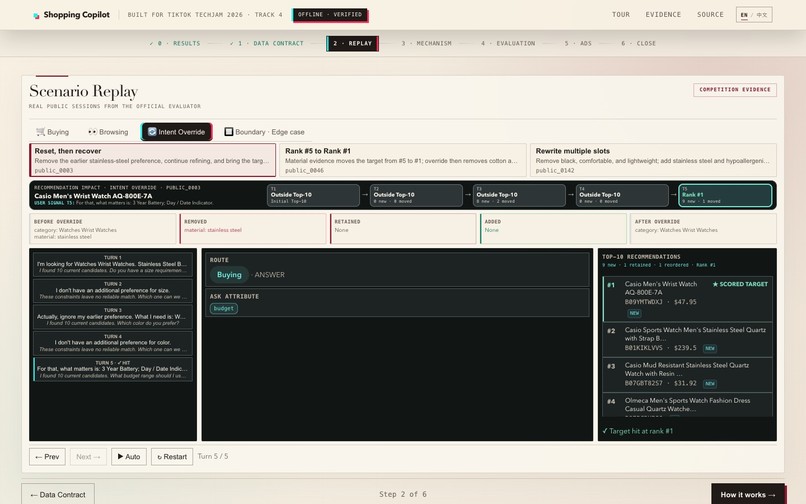This screenshot has height=504, width=806.
Task: Choose the 'Rewrite multiple slots' scenario card
Action: point(653,160)
